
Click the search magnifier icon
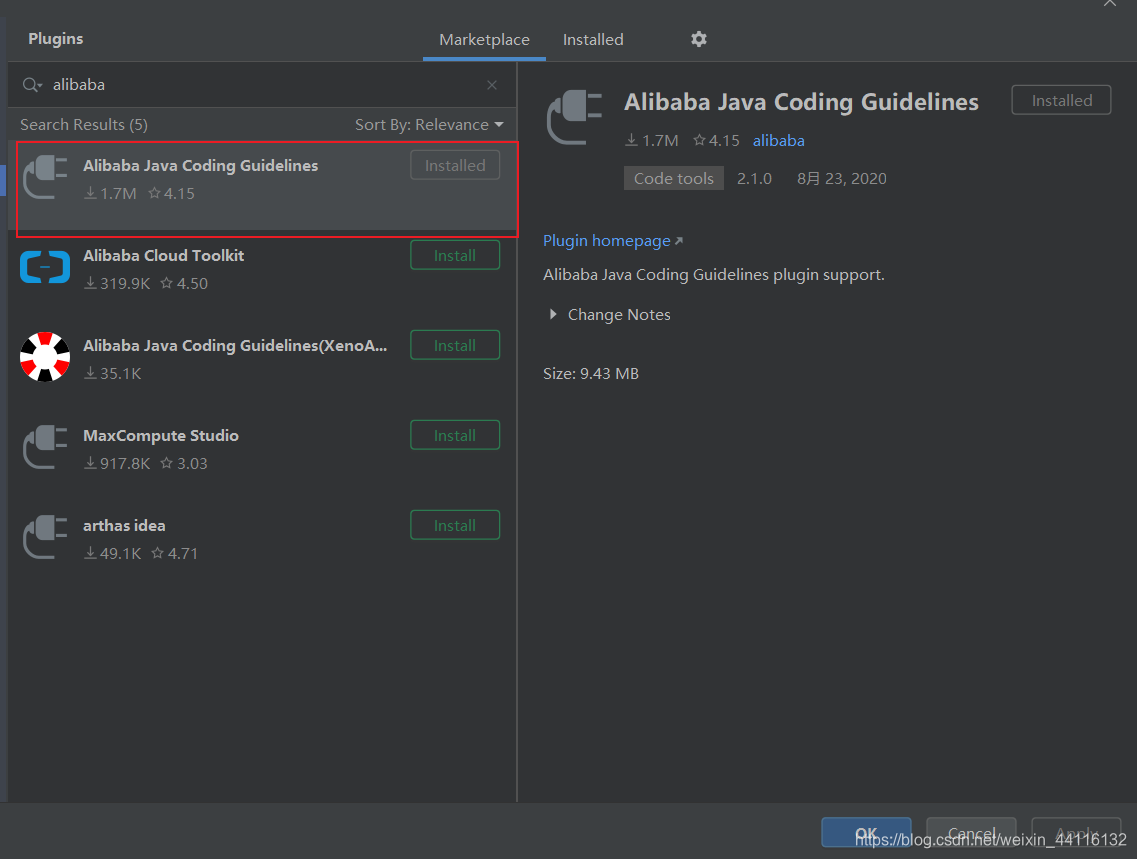30,85
